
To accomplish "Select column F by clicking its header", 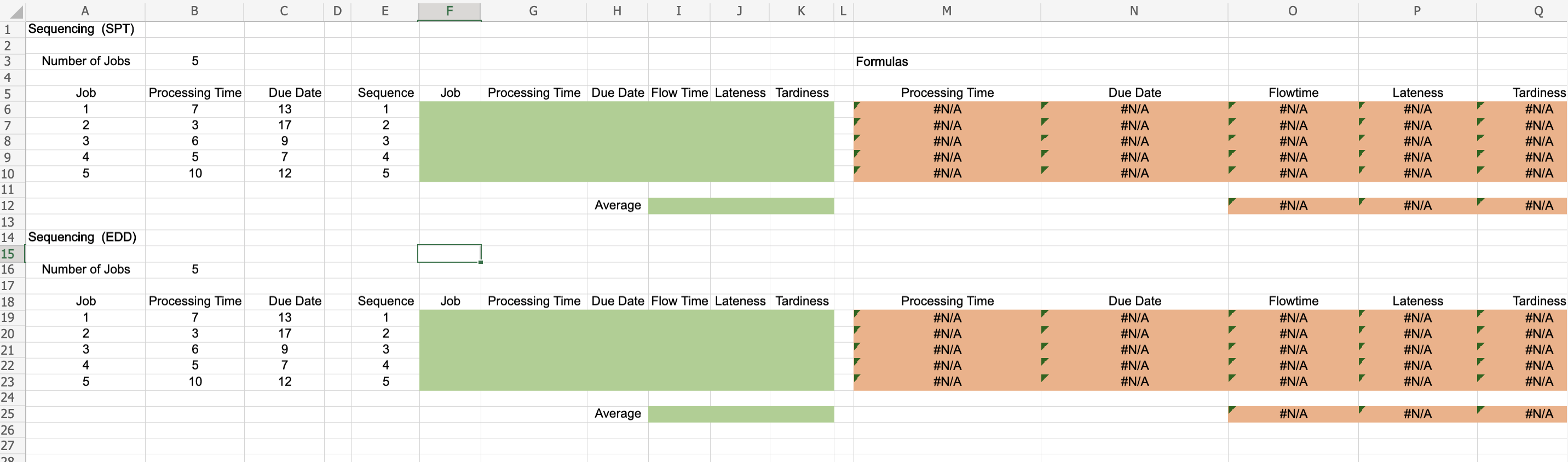I will tap(449, 11).
